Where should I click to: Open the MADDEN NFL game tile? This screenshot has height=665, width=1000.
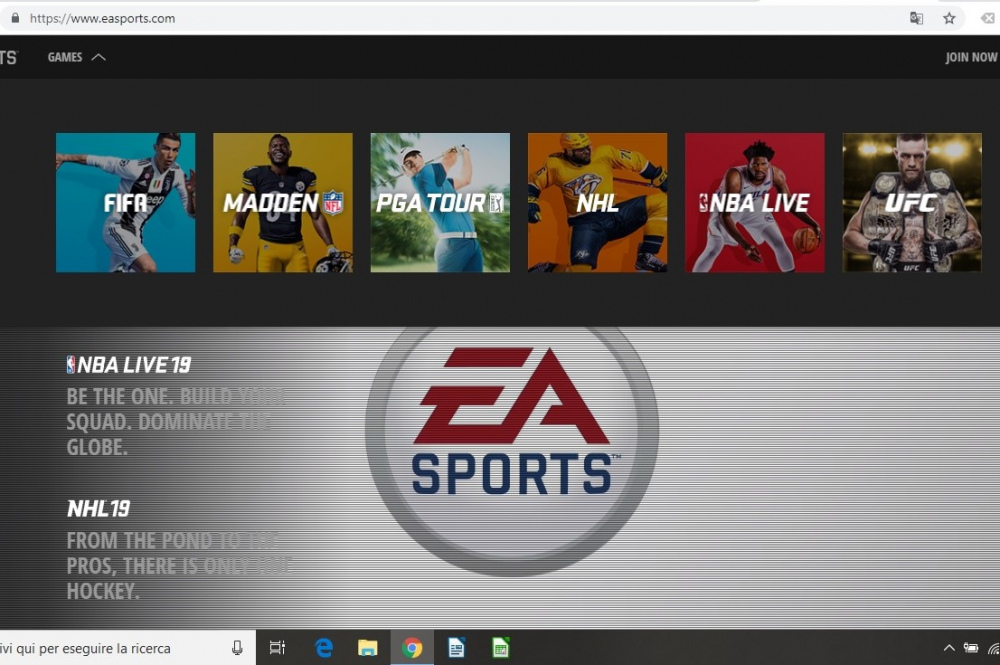point(283,203)
